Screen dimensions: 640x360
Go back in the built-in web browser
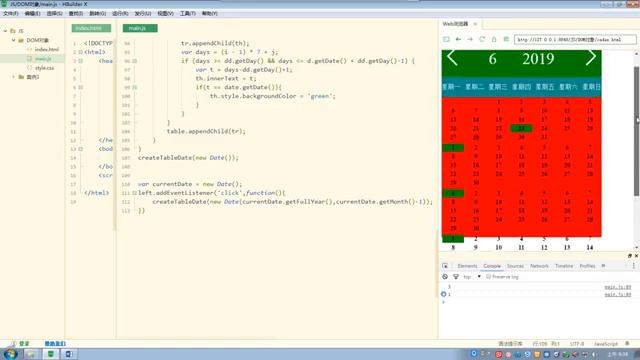tap(458, 39)
